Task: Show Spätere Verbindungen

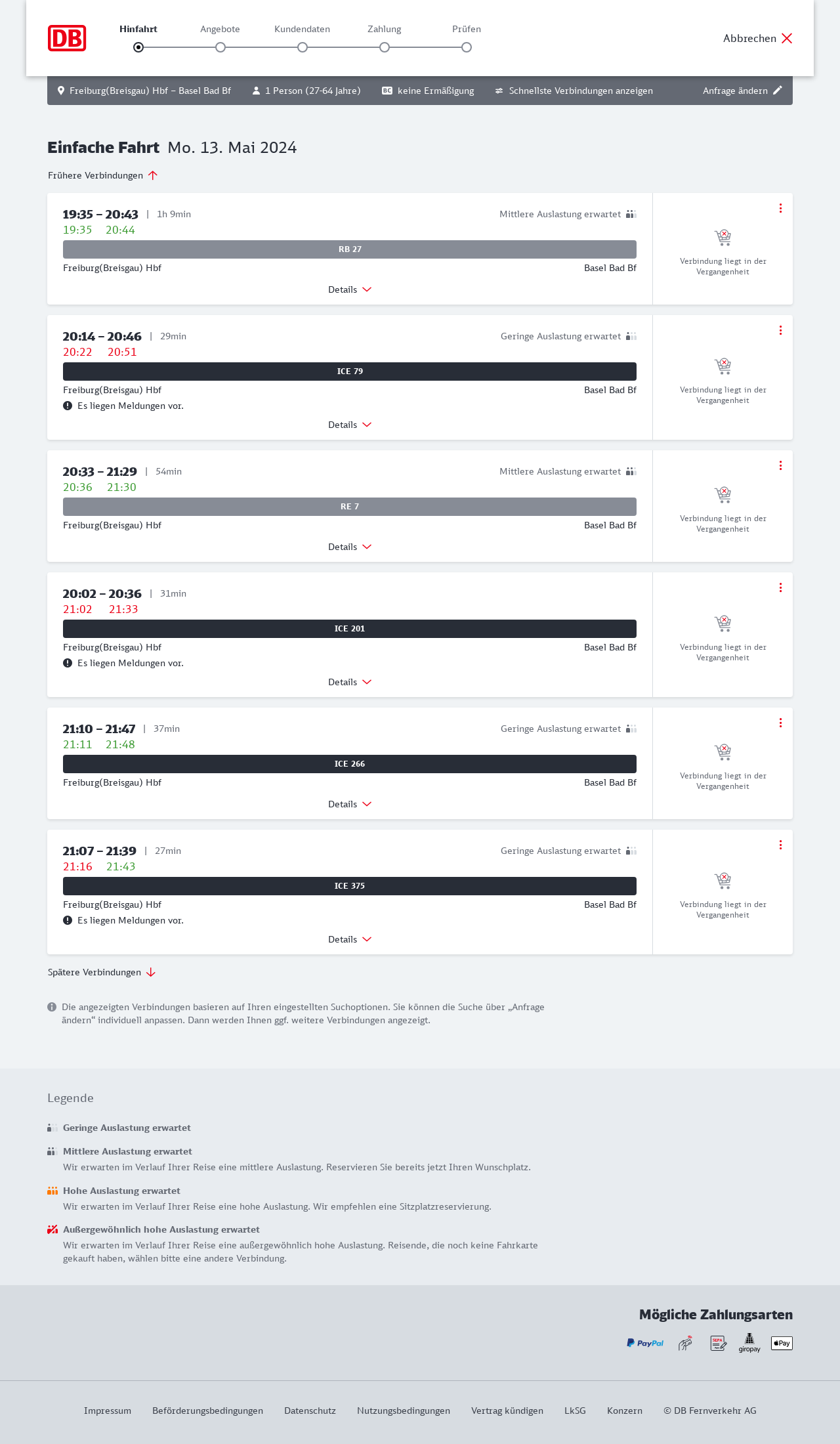Action: pos(102,972)
